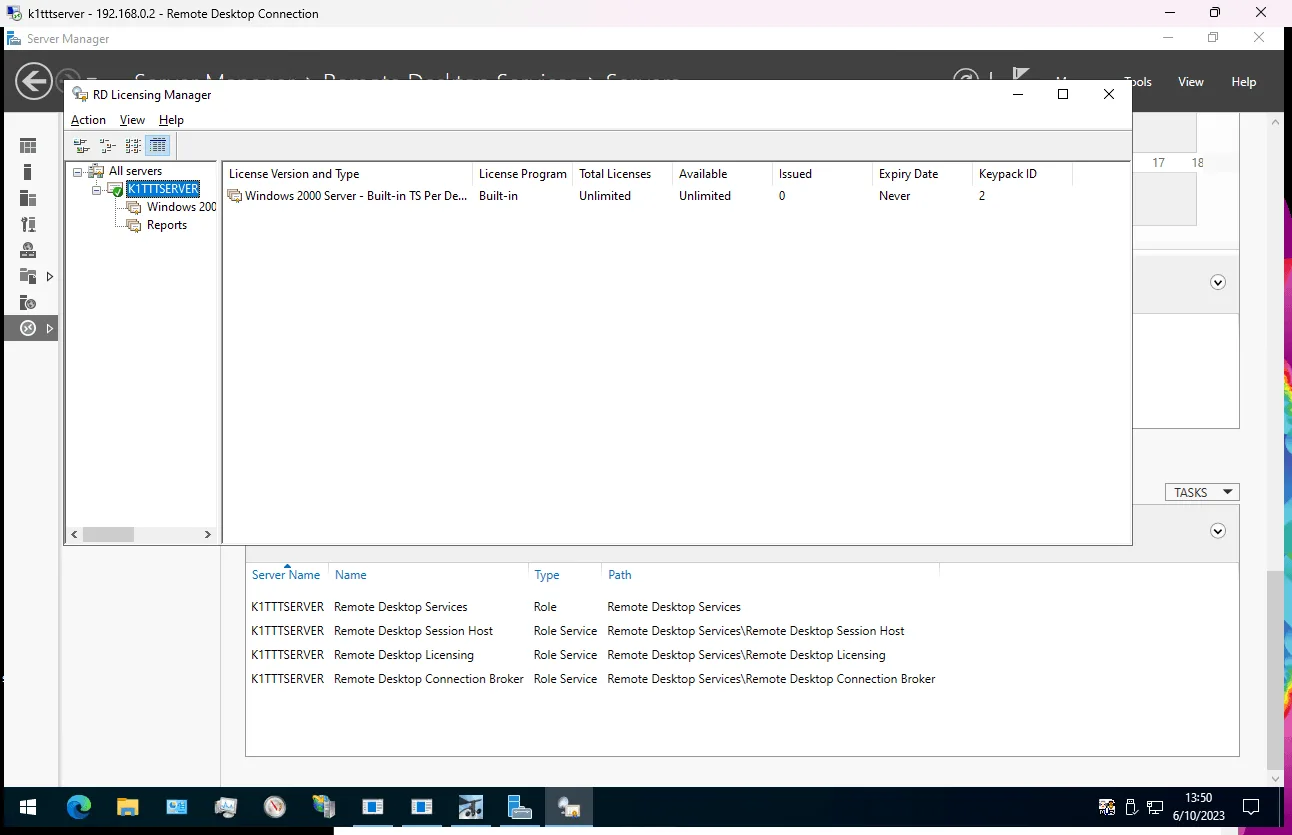Open the Action menu in RD Licensing Manager

[88, 119]
